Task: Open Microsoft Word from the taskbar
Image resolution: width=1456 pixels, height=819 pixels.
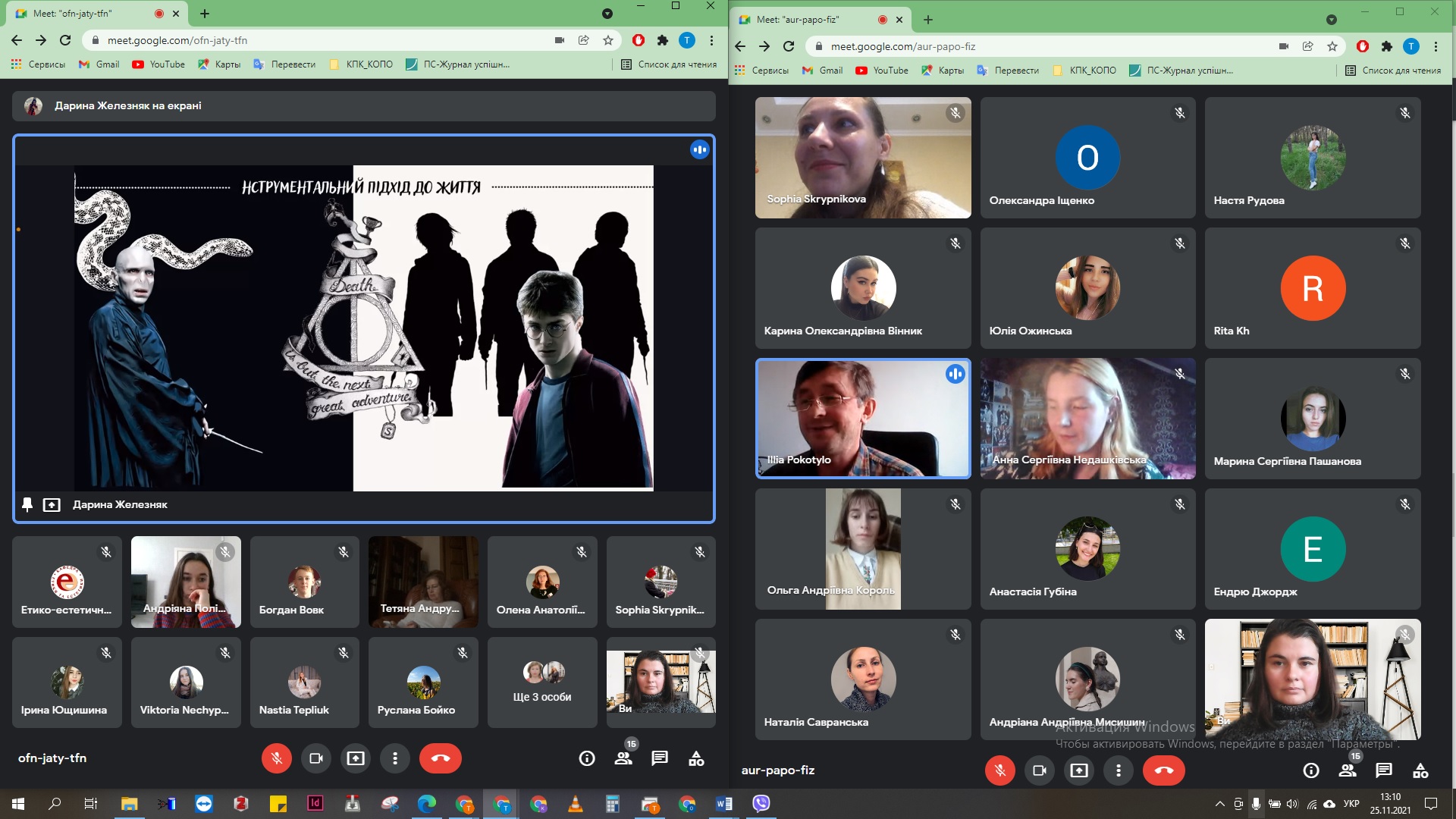Action: pos(724,803)
